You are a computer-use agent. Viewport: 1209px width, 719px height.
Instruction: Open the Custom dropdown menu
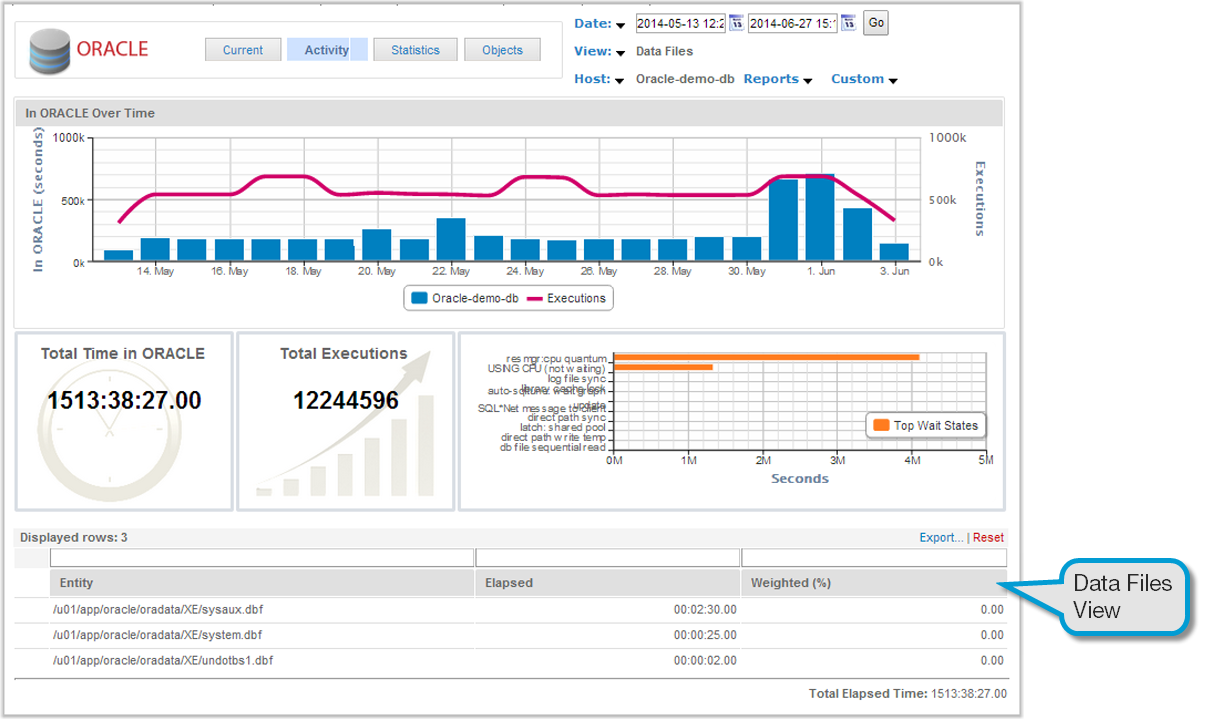pos(864,79)
